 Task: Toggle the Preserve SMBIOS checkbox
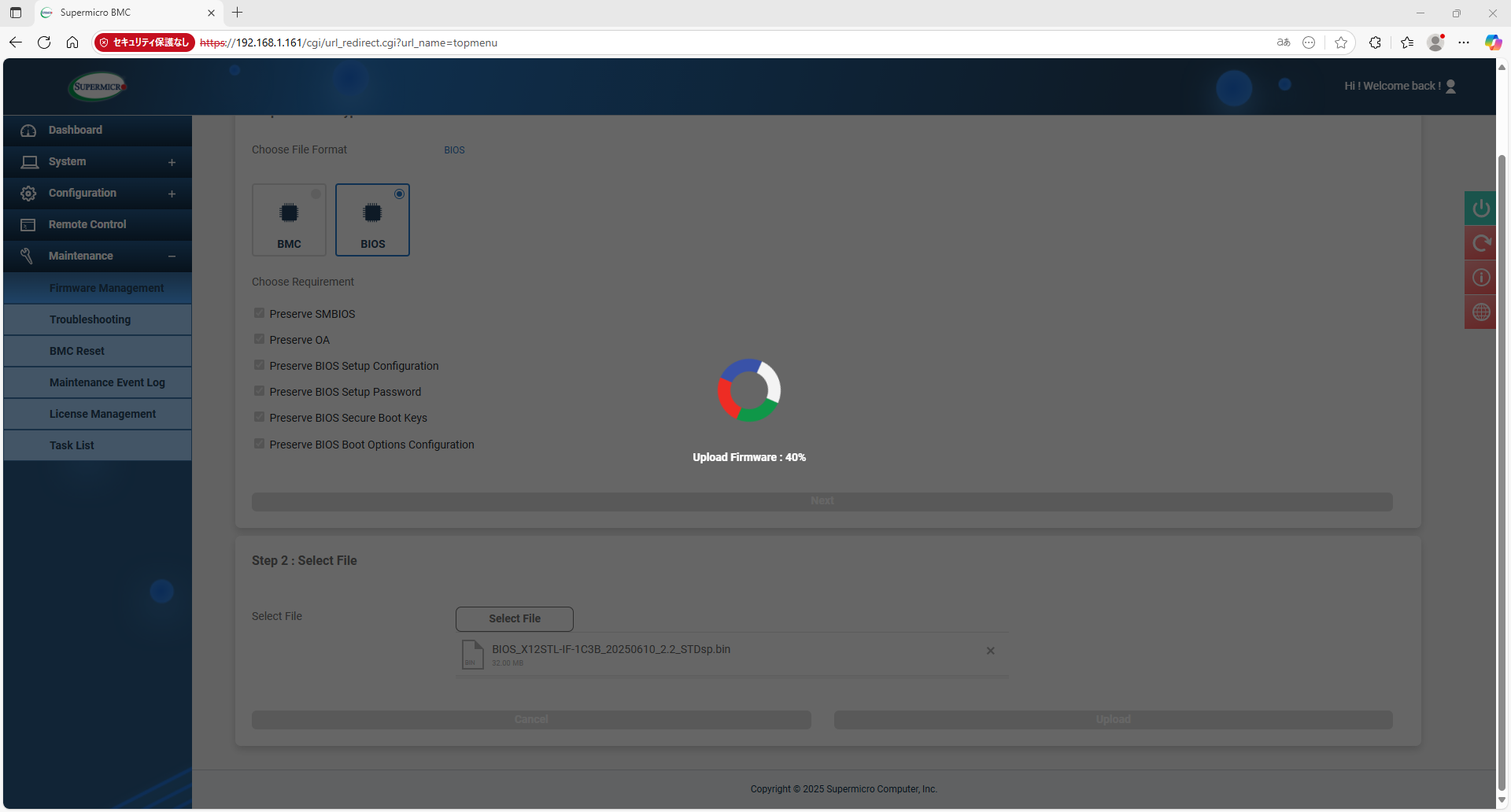[260, 313]
